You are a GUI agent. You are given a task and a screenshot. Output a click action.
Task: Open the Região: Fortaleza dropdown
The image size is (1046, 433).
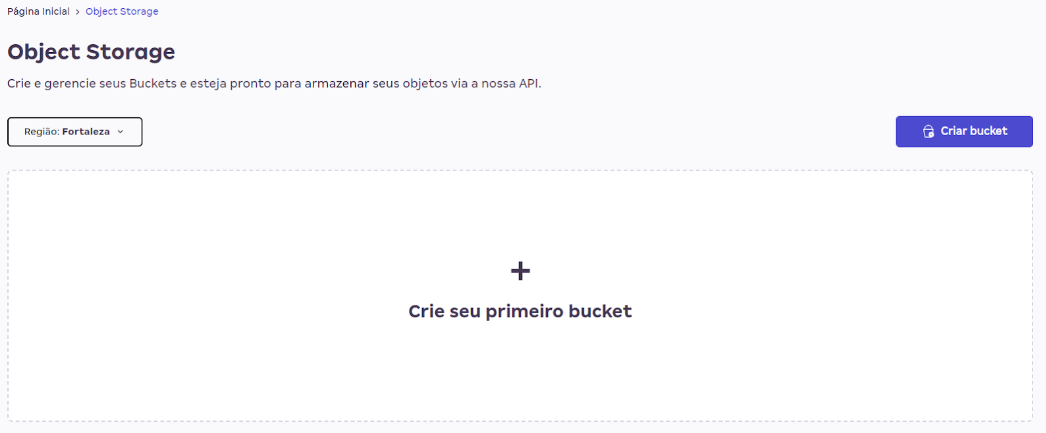pos(75,132)
